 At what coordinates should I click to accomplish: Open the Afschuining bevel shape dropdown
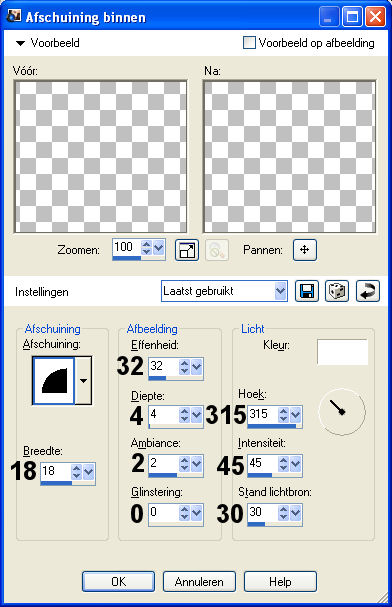83,381
